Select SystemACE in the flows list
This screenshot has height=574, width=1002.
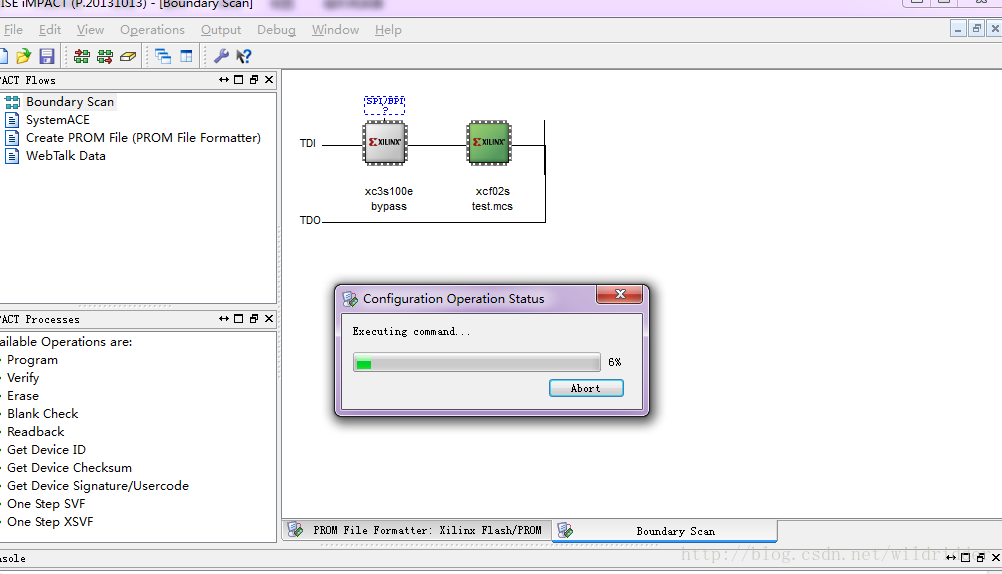tap(58, 120)
